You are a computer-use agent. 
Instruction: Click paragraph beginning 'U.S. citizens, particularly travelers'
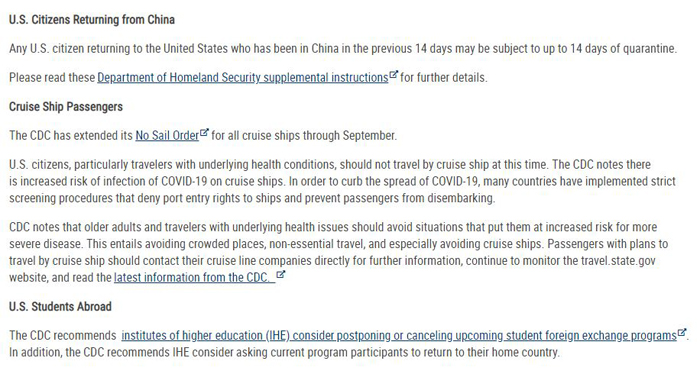click(x=342, y=182)
